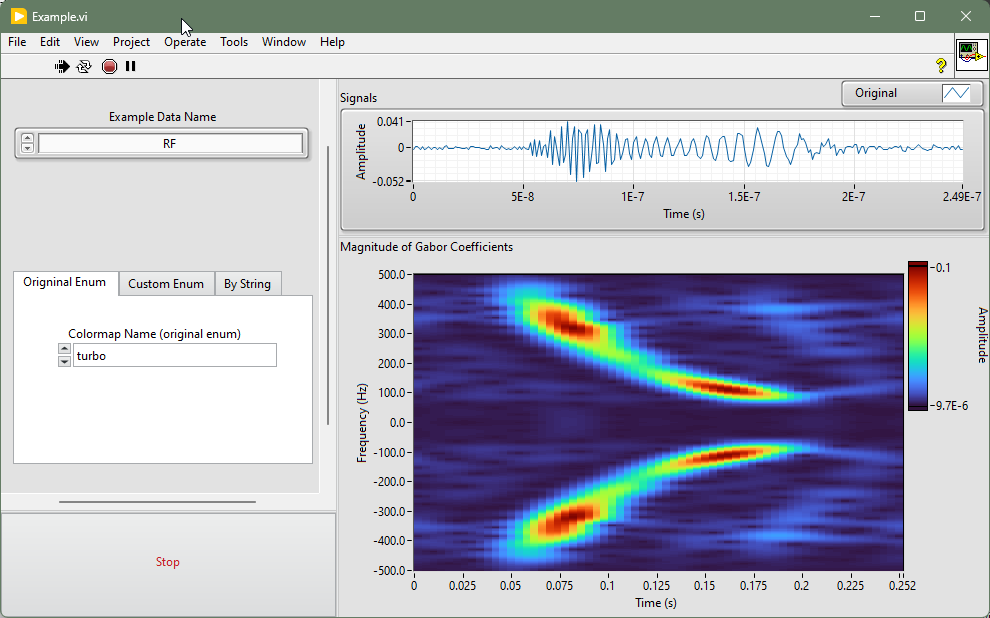Open the Tools menu
The height and width of the screenshot is (618, 990).
click(234, 42)
